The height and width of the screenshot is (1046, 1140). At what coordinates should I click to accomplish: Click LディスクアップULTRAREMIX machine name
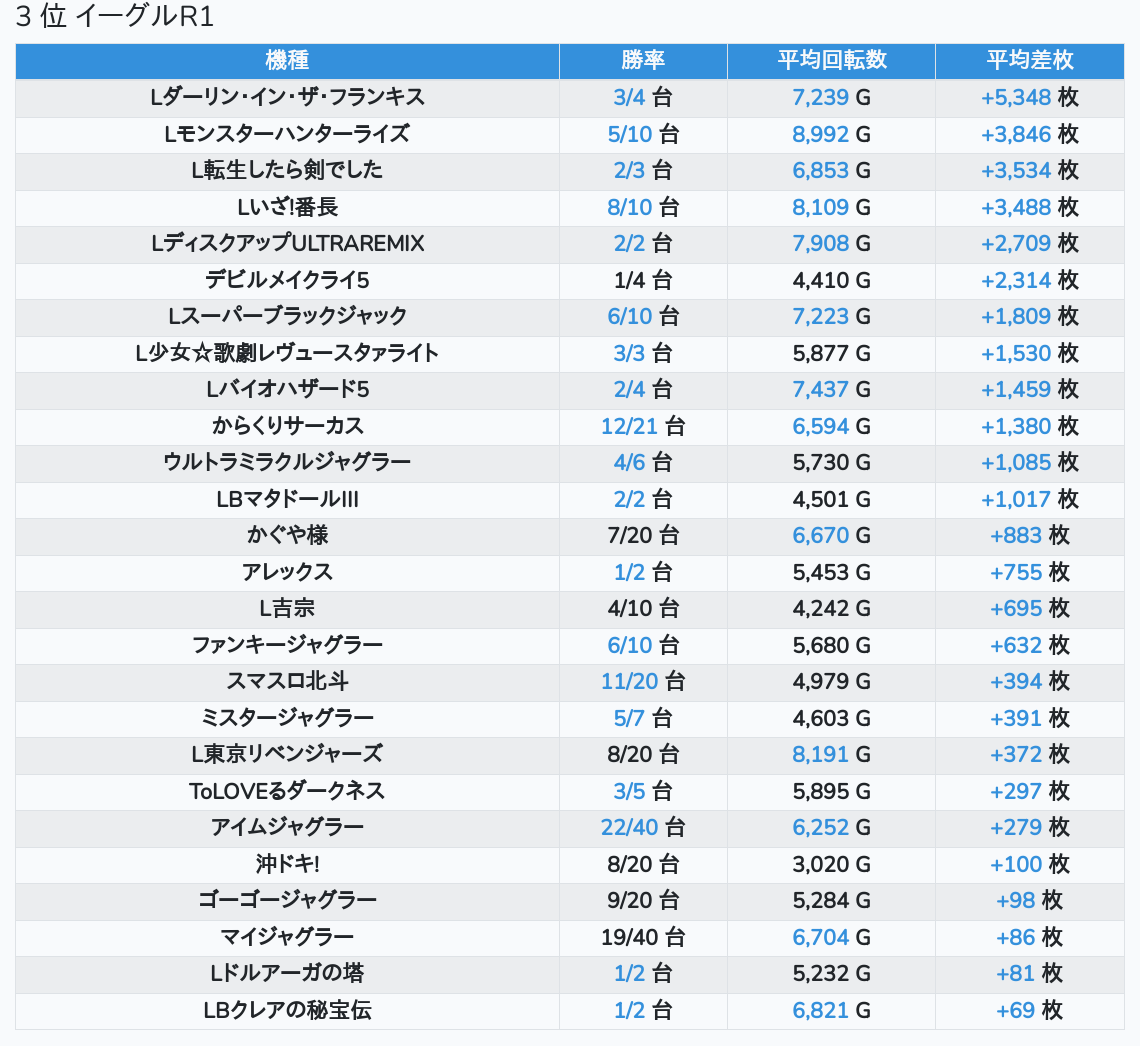click(287, 244)
